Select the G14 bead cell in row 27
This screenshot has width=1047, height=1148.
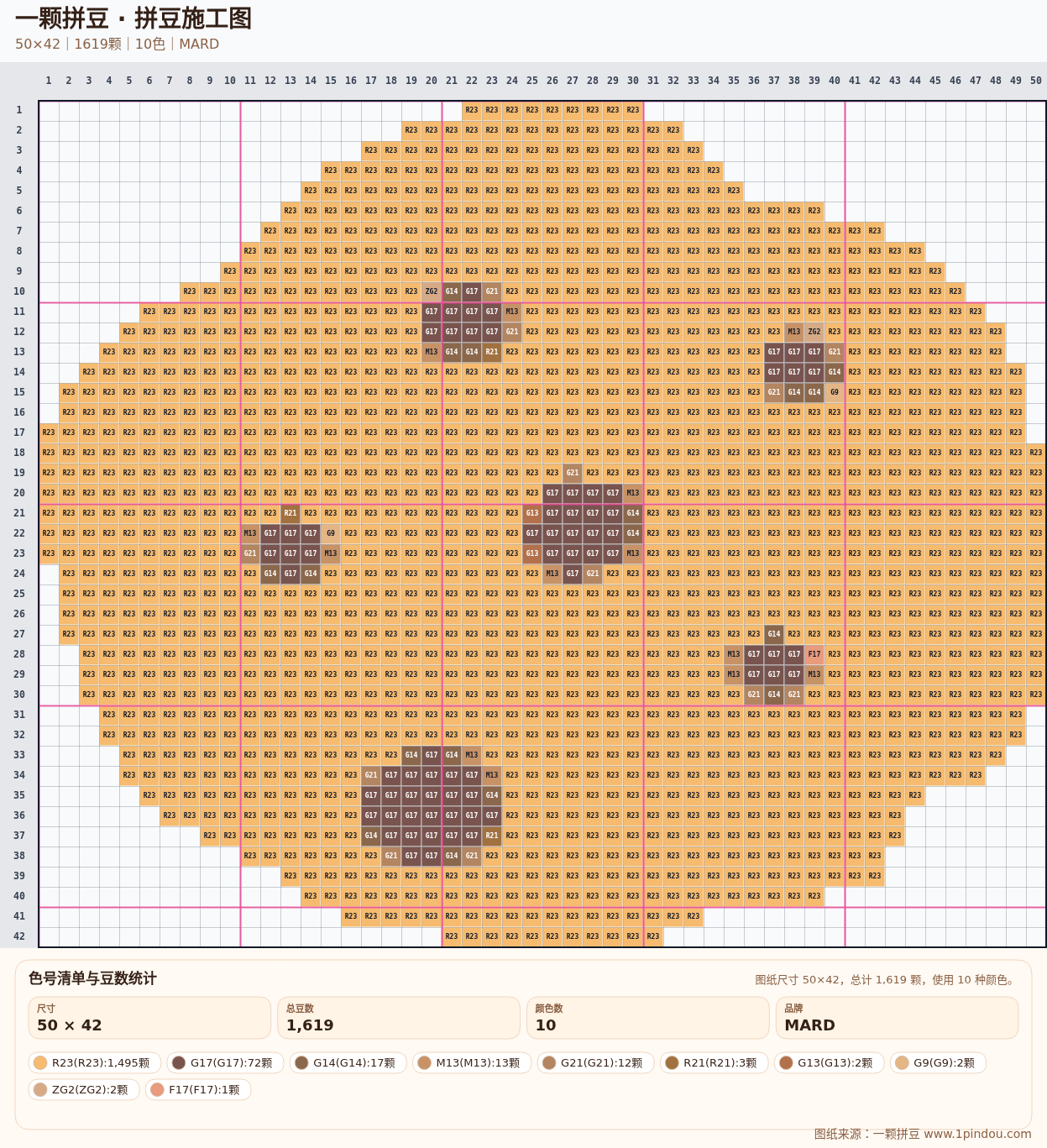(774, 634)
